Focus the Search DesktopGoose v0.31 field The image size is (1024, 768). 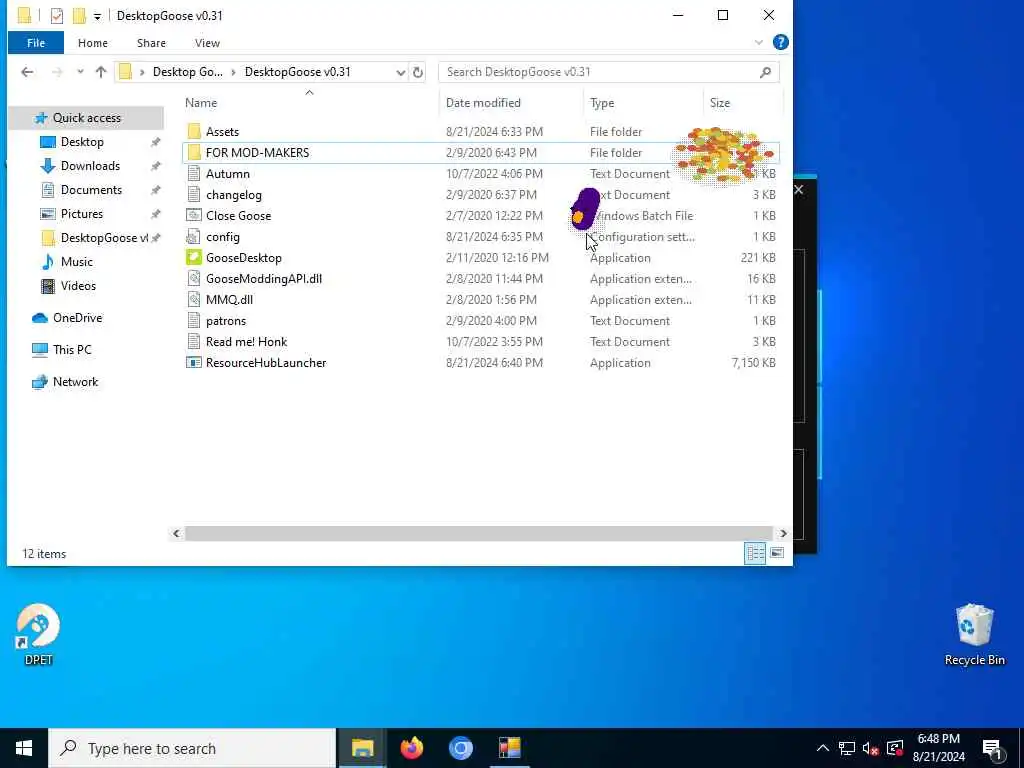(x=609, y=72)
